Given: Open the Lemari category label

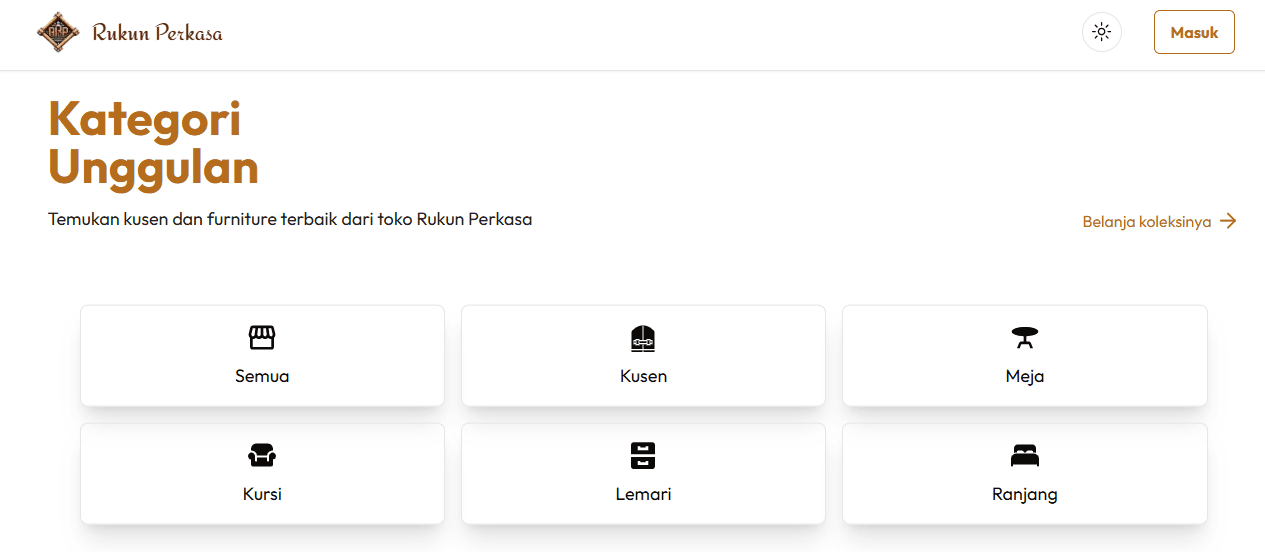Looking at the screenshot, I should coord(643,494).
